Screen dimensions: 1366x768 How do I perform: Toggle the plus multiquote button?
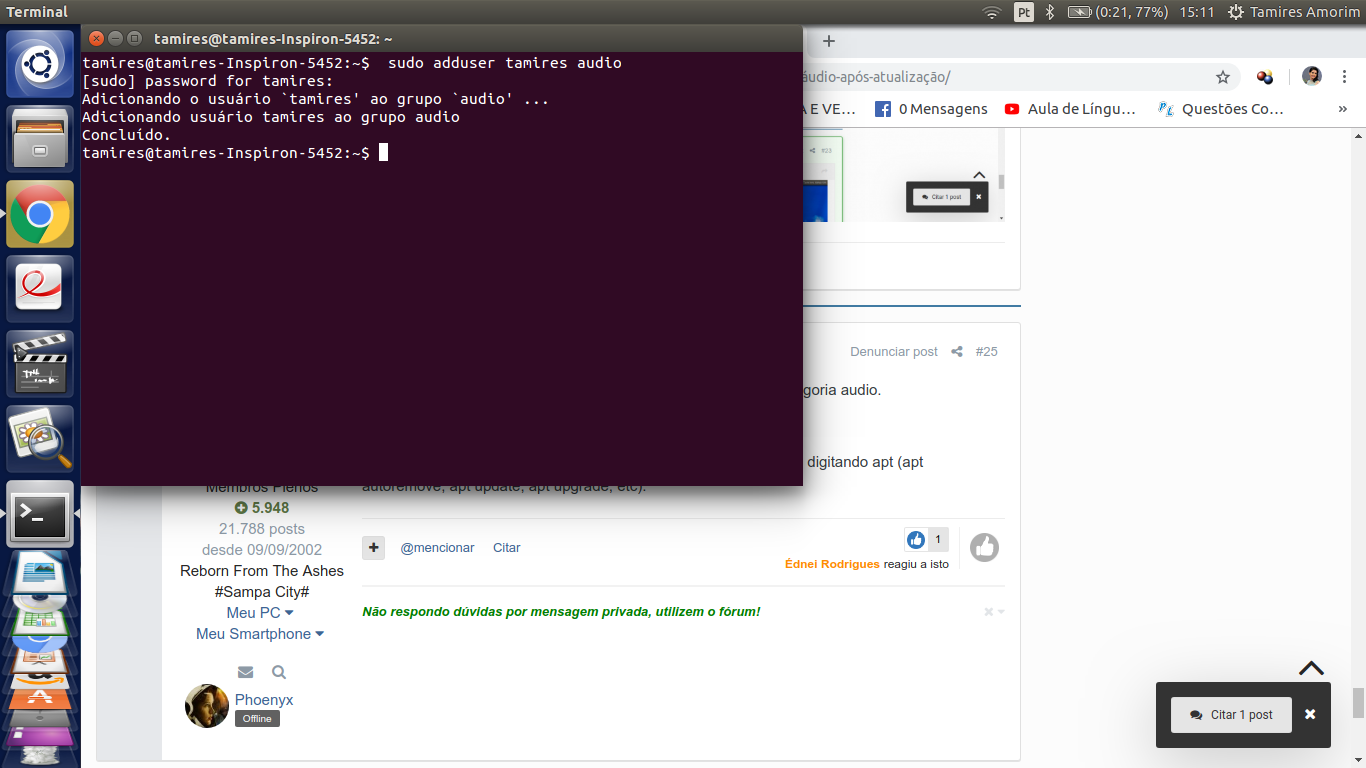click(x=373, y=548)
